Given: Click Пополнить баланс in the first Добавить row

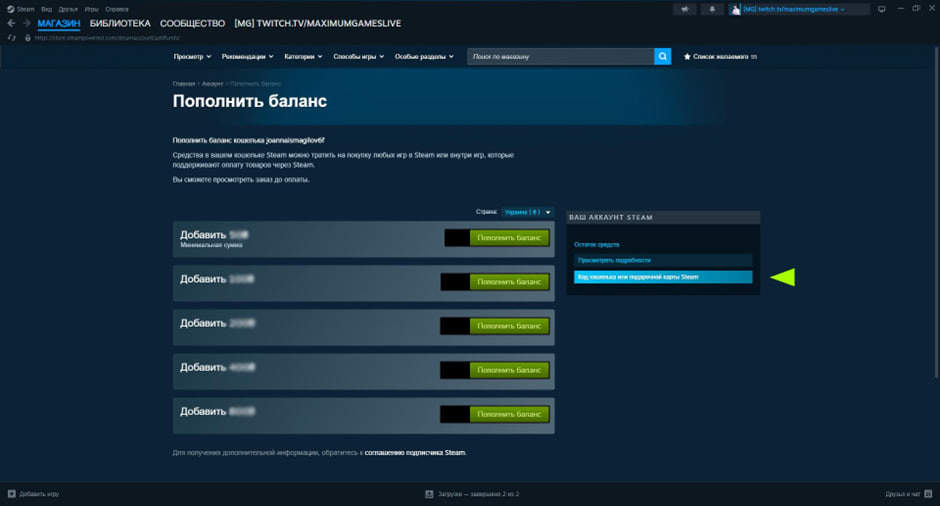Looking at the screenshot, I should [509, 238].
